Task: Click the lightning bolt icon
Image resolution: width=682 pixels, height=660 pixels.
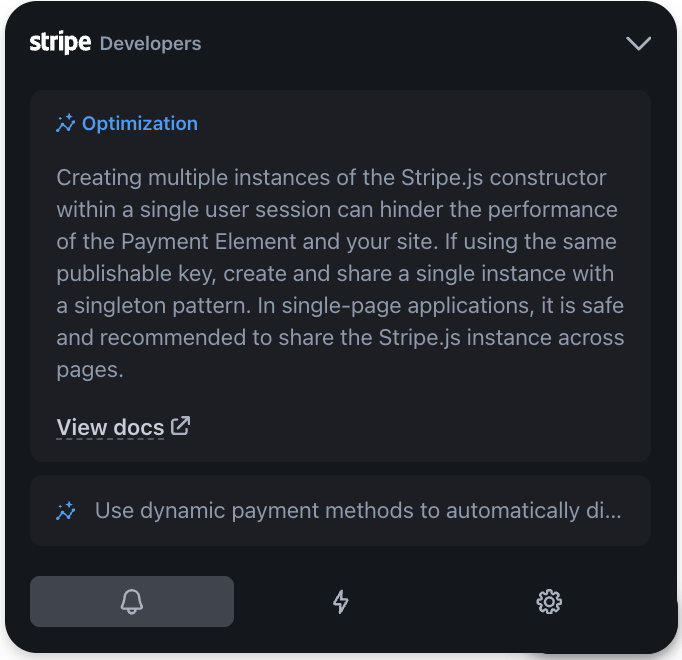Action: pos(341,601)
